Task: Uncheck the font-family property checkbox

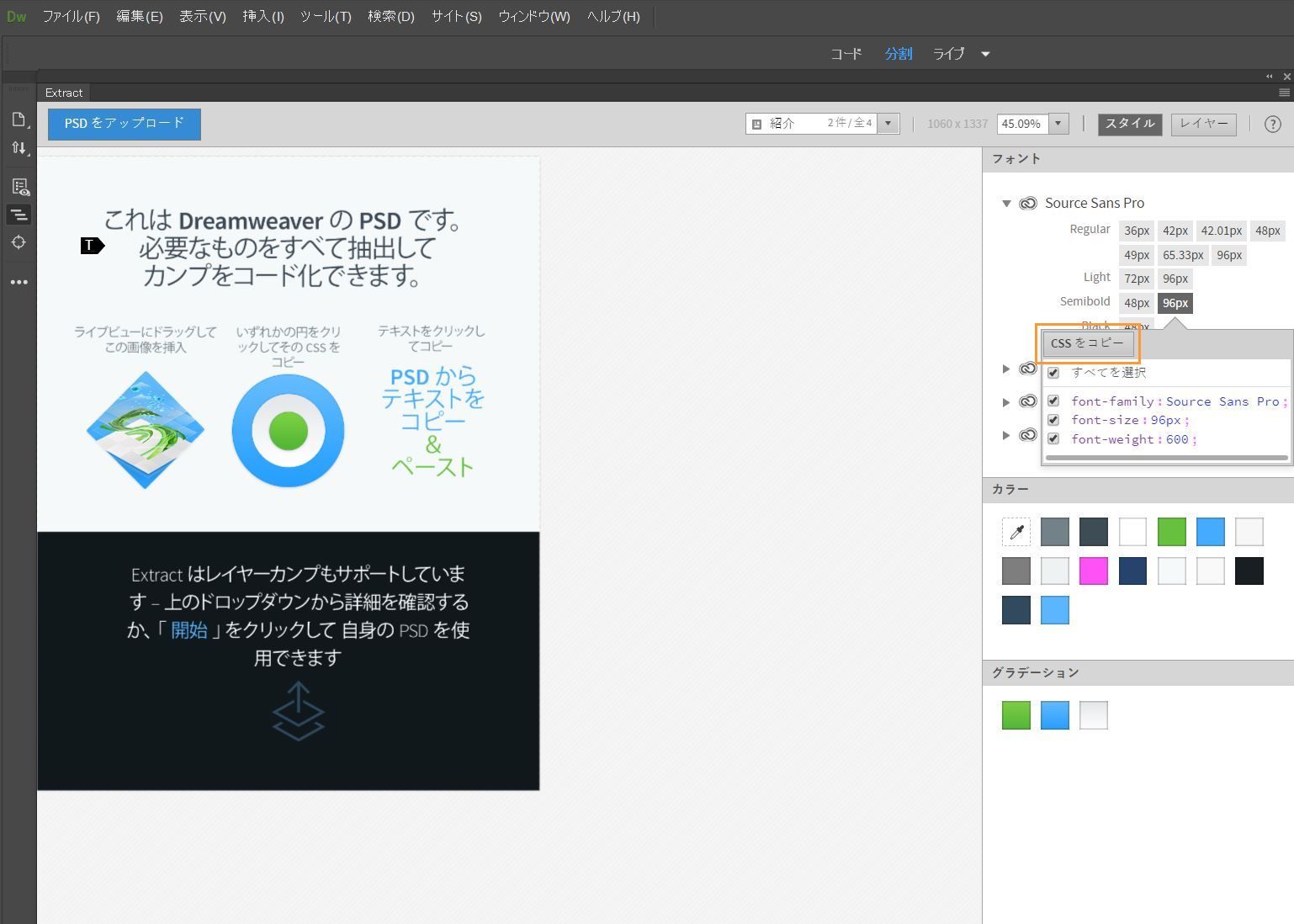Action: pyautogui.click(x=1053, y=401)
